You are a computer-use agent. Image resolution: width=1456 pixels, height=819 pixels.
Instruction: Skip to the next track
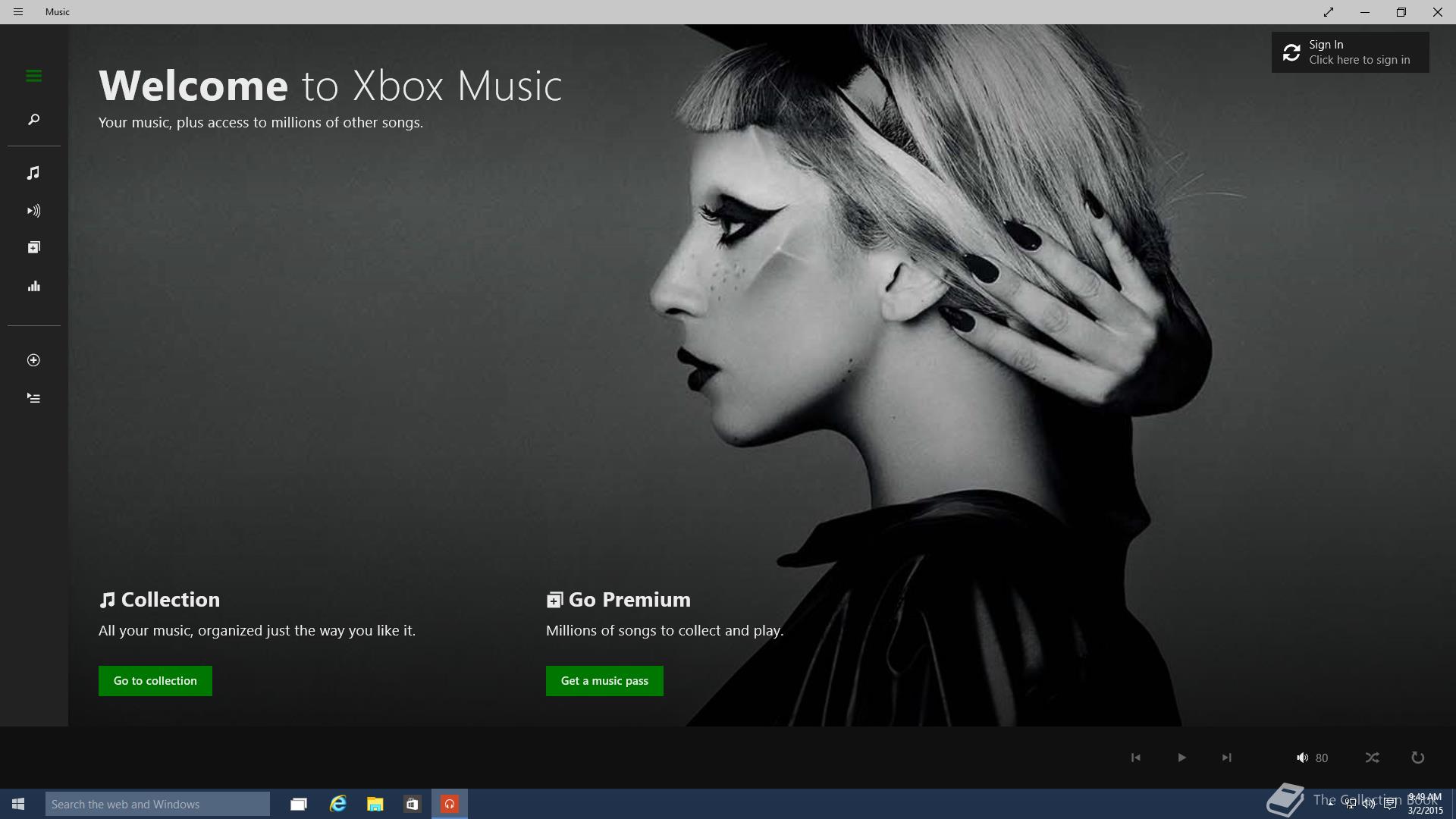[x=1226, y=758]
